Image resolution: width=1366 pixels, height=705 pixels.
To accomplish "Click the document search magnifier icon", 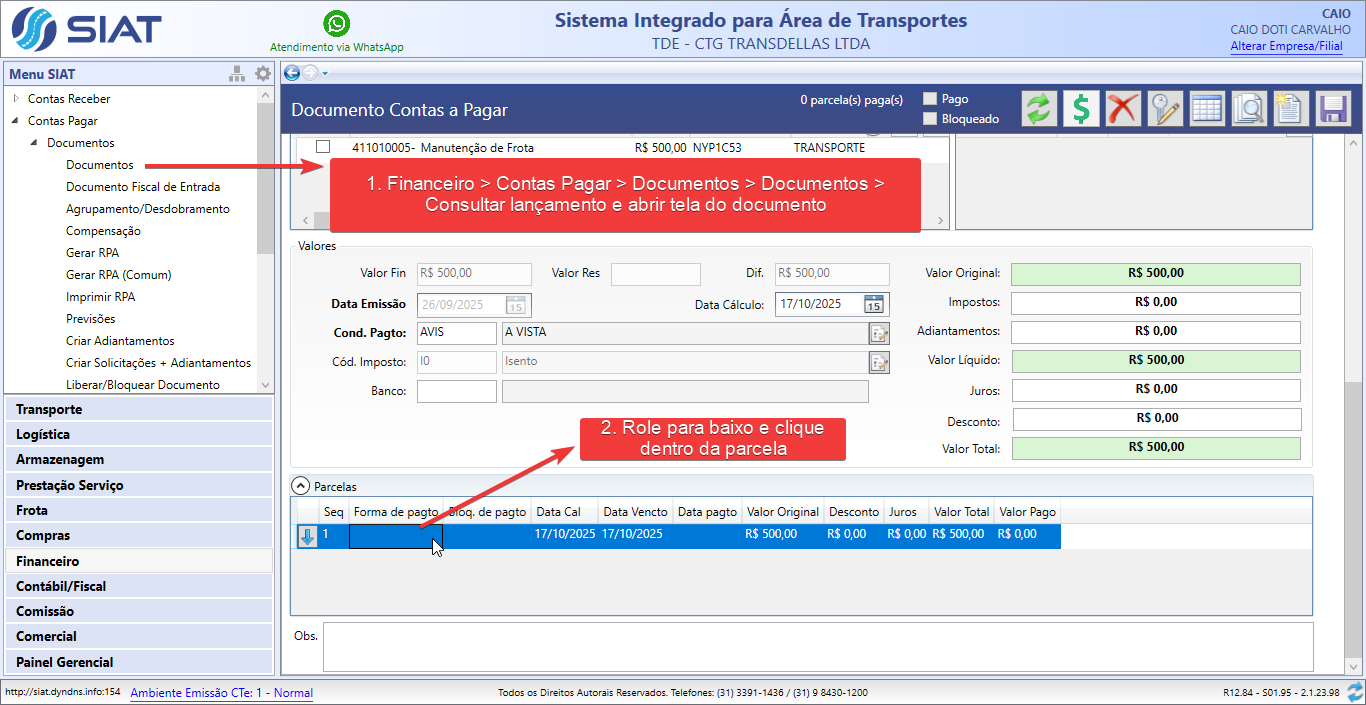I will click(1249, 108).
